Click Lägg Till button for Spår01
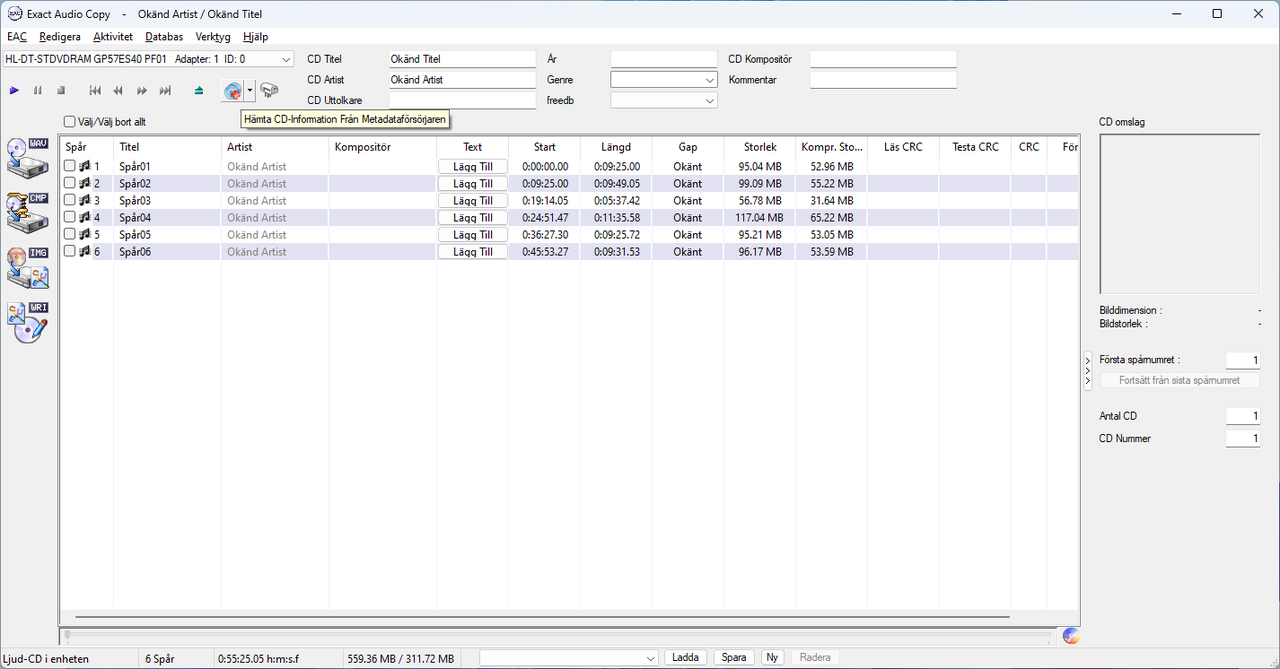This screenshot has height=669, width=1280. pos(473,167)
